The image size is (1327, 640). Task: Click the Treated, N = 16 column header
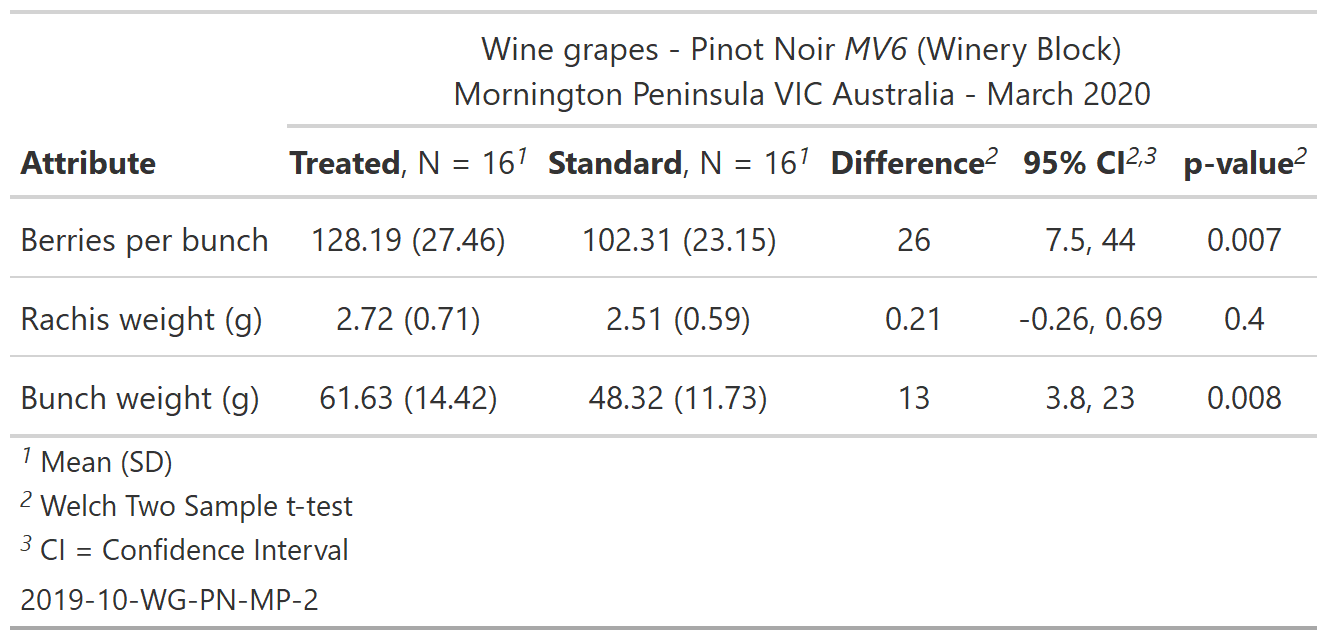(407, 163)
